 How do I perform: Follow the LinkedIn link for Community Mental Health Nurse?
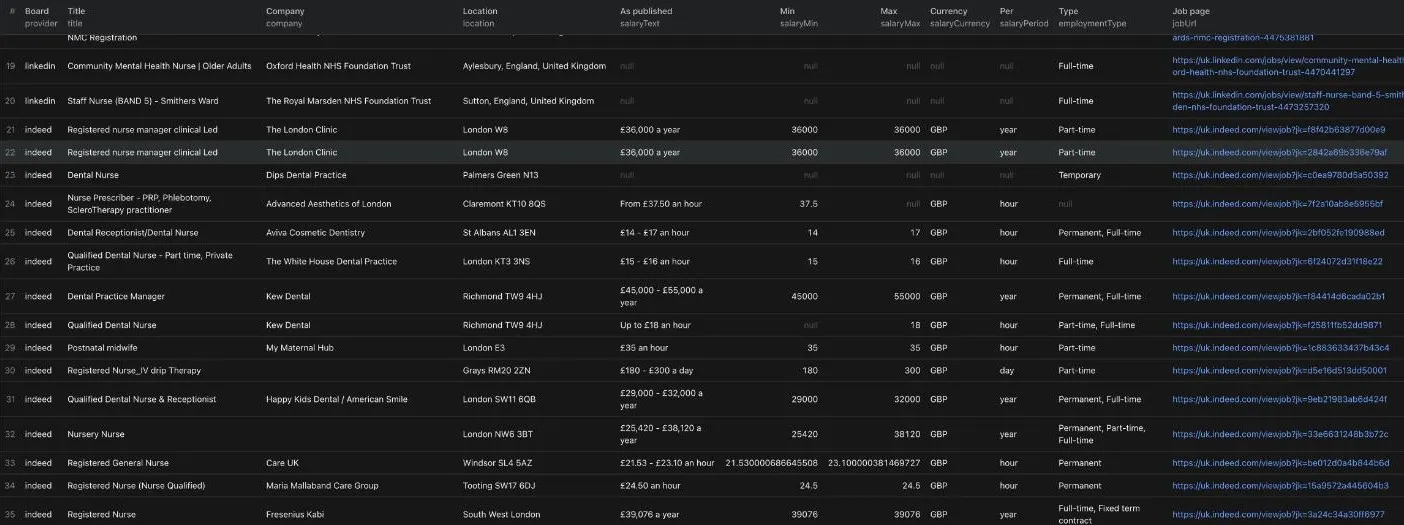[x=1288, y=66]
